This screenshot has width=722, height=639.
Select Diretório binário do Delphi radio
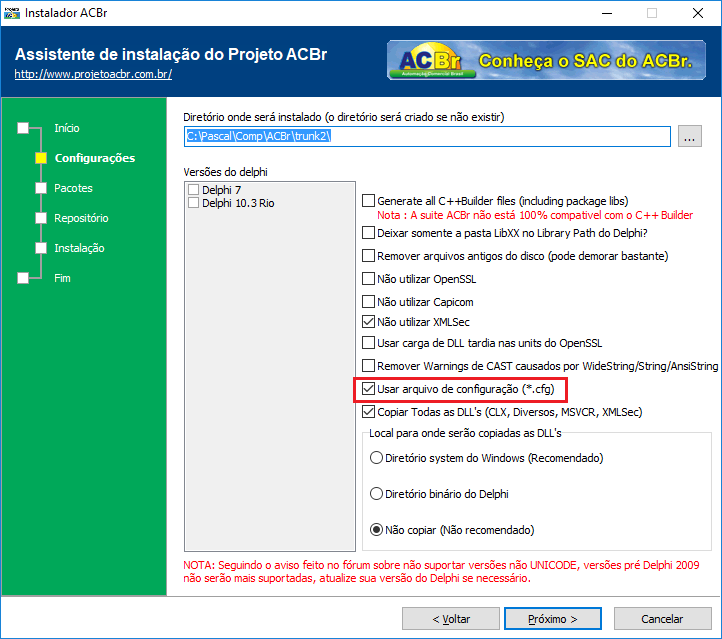376,494
